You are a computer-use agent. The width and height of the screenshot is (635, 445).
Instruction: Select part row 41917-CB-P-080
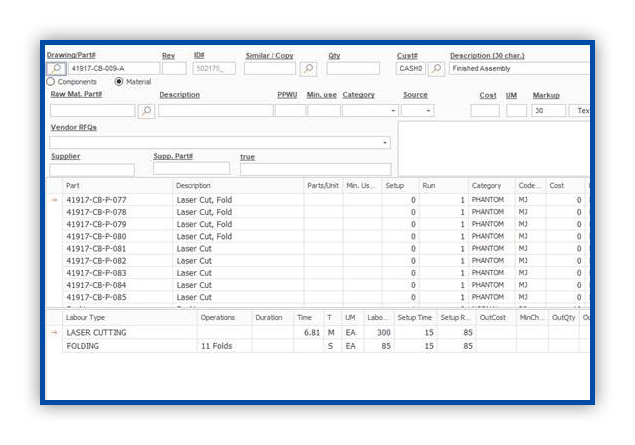[318, 236]
